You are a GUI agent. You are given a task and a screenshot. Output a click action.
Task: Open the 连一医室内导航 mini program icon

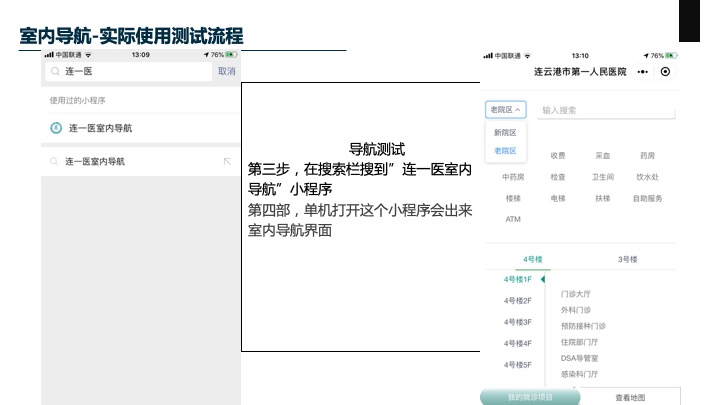coord(56,128)
